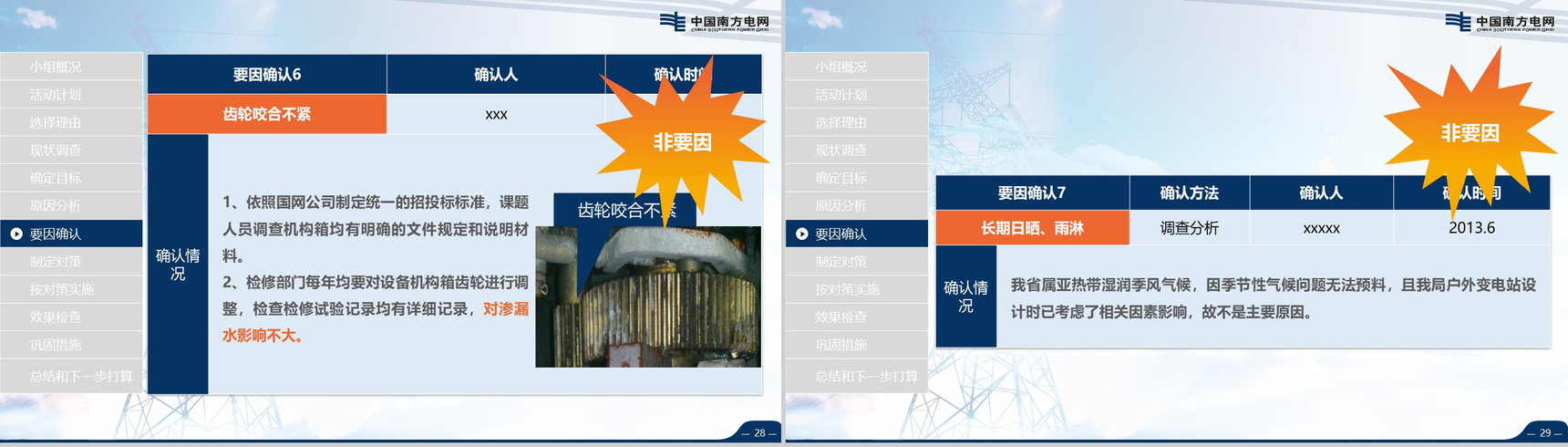This screenshot has height=447, width=1568.
Task: Click the orange 非要因 starburst on right slide
Action: click(x=1469, y=132)
